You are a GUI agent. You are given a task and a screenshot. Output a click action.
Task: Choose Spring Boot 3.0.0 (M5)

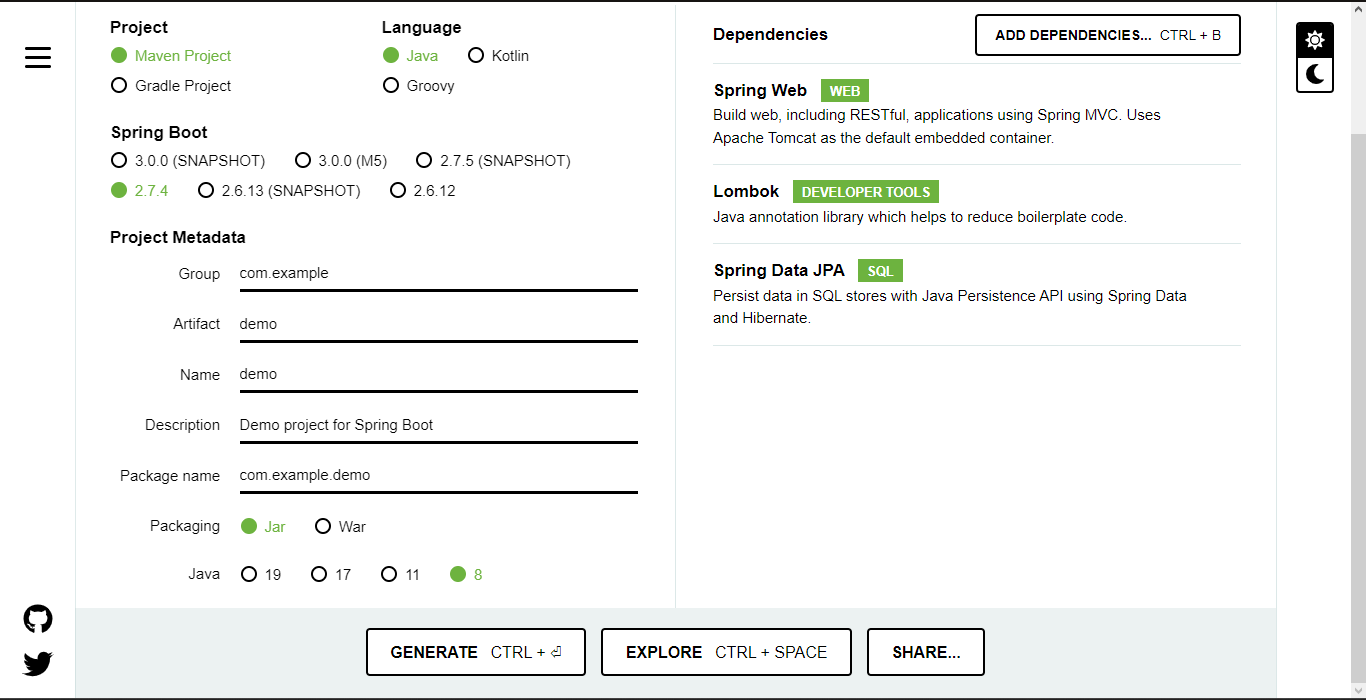pyautogui.click(x=341, y=160)
